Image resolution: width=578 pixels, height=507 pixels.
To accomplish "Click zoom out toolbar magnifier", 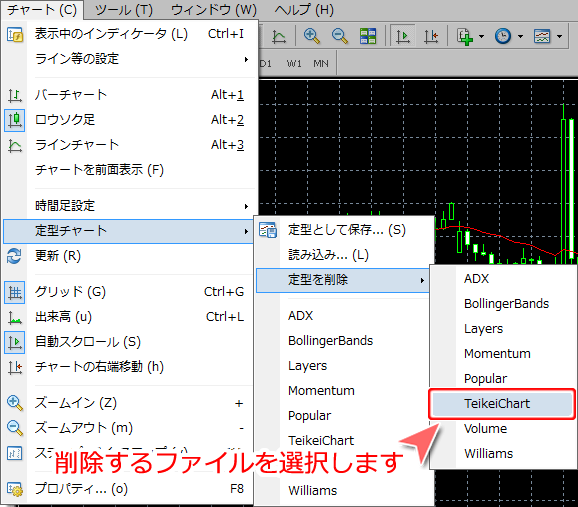I will pyautogui.click(x=340, y=36).
